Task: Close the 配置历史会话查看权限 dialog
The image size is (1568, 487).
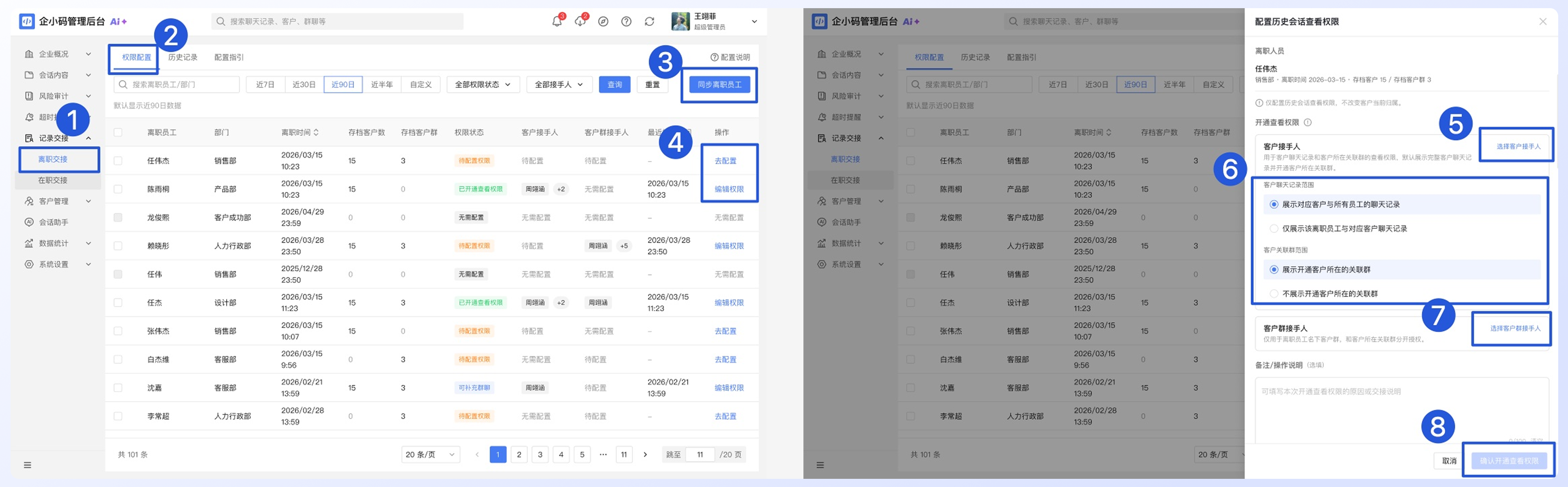Action: pyautogui.click(x=1542, y=21)
